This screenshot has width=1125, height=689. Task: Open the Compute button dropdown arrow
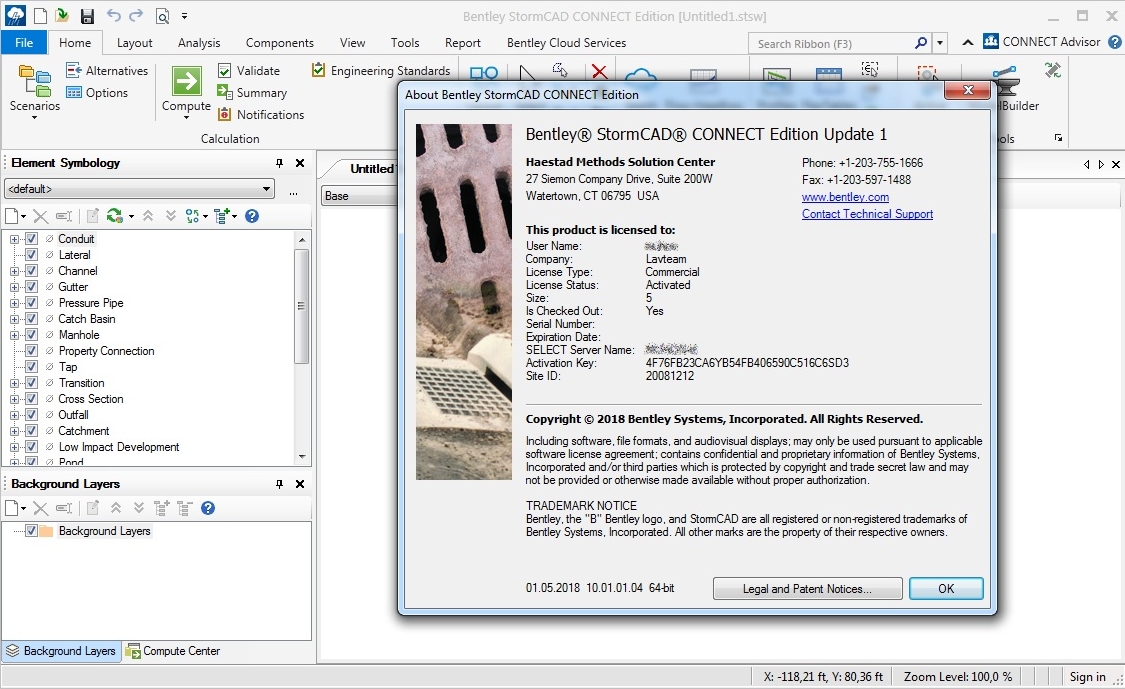187,118
